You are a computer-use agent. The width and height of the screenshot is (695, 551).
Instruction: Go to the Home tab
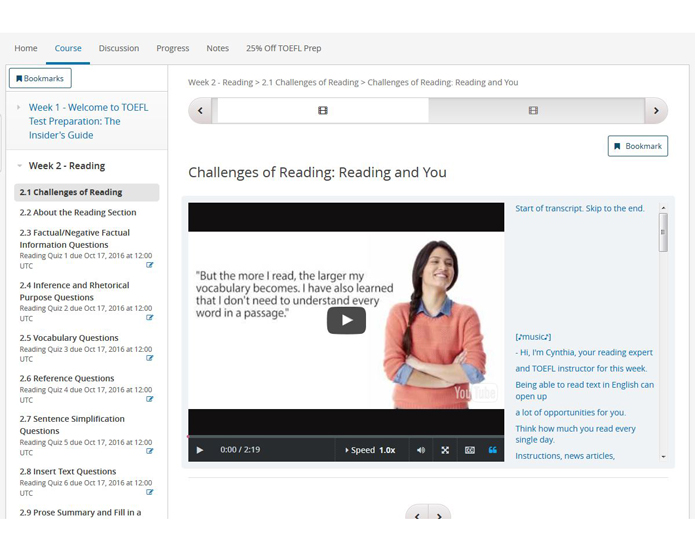point(26,48)
